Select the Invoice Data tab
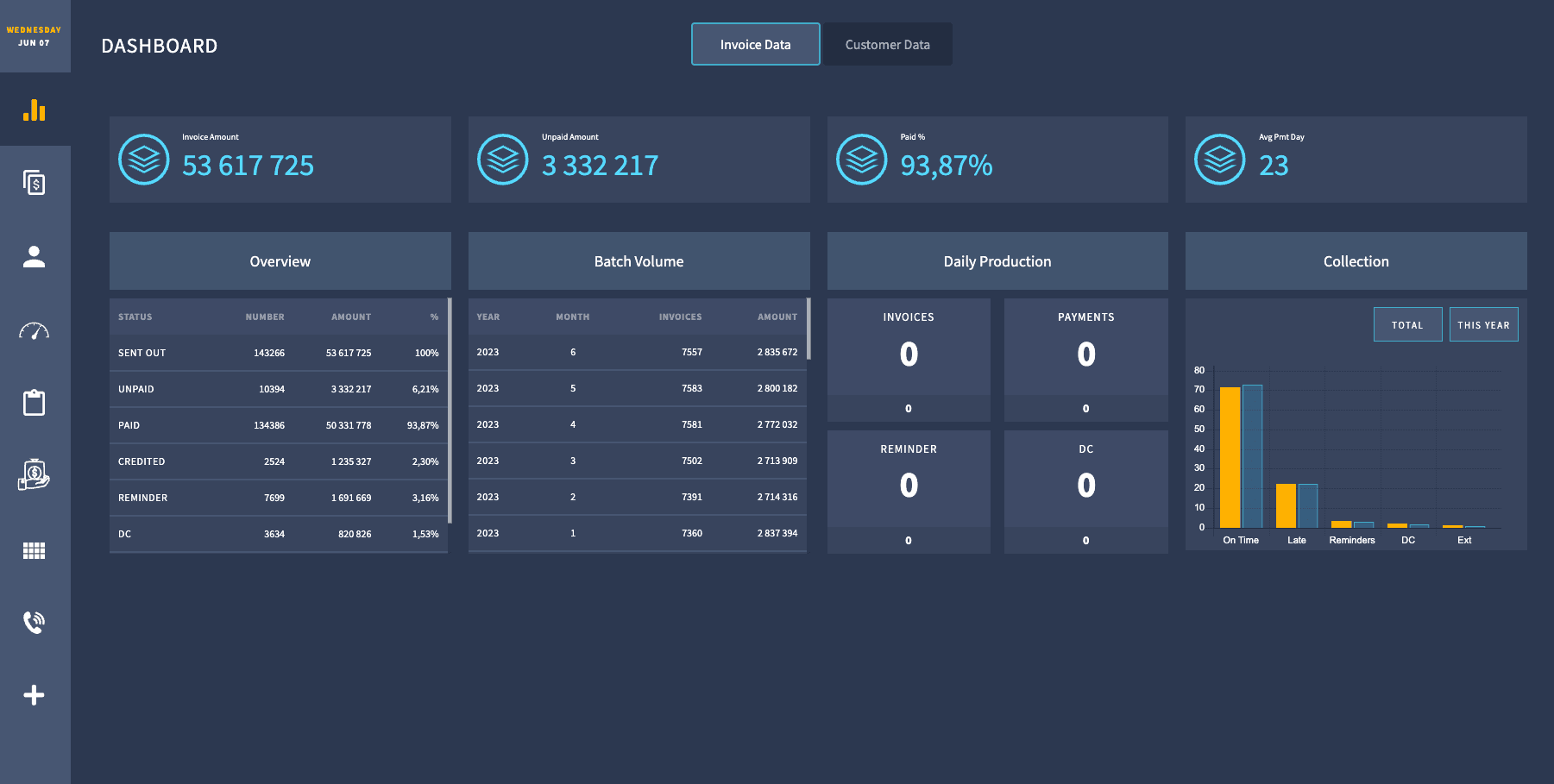This screenshot has height=784, width=1554. click(x=755, y=44)
